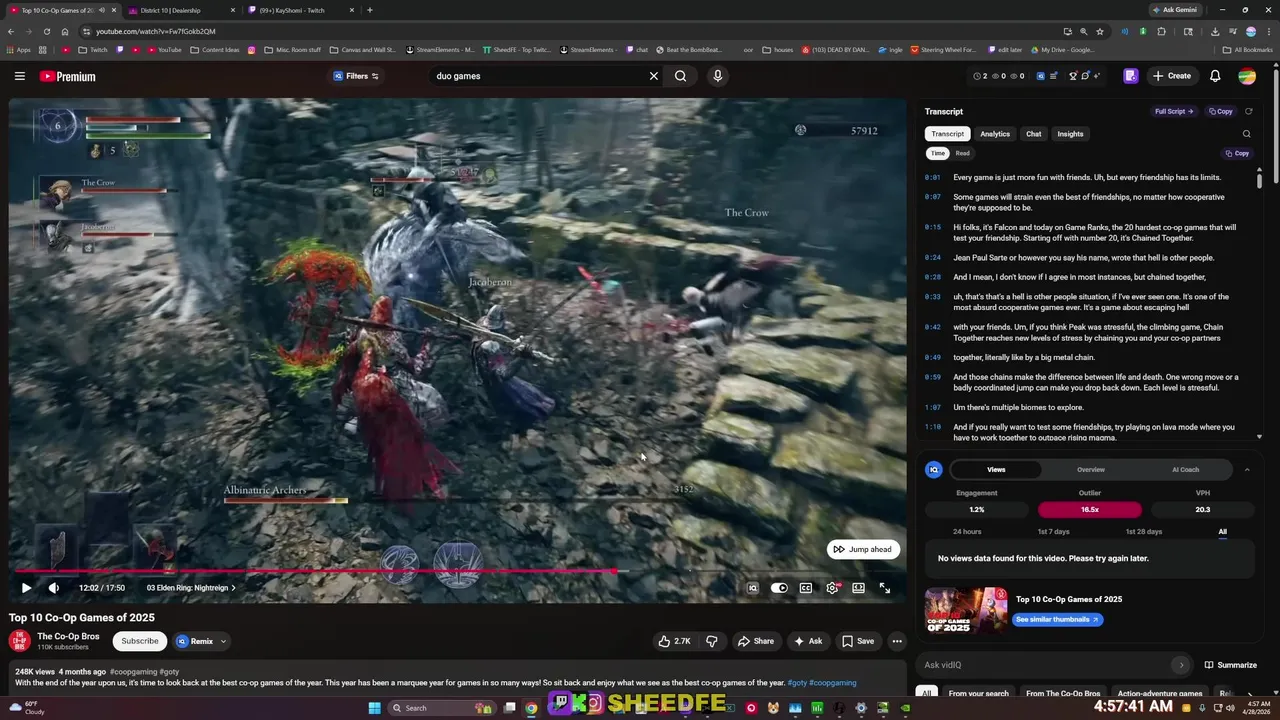Switch to the AI Coach tab
This screenshot has height=720, width=1280.
tap(1185, 469)
